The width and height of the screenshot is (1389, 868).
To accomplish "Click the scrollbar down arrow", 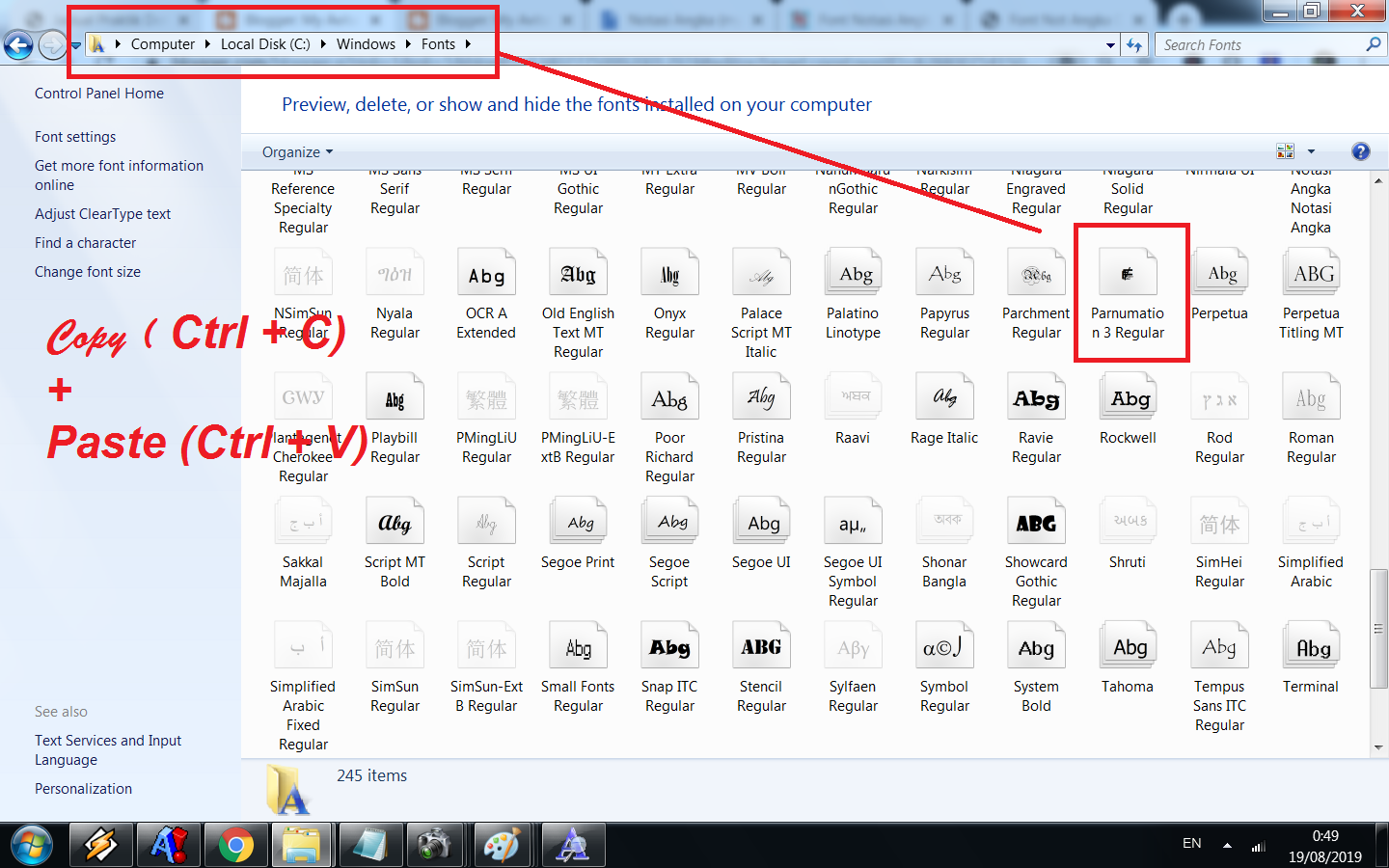I will pyautogui.click(x=1378, y=747).
